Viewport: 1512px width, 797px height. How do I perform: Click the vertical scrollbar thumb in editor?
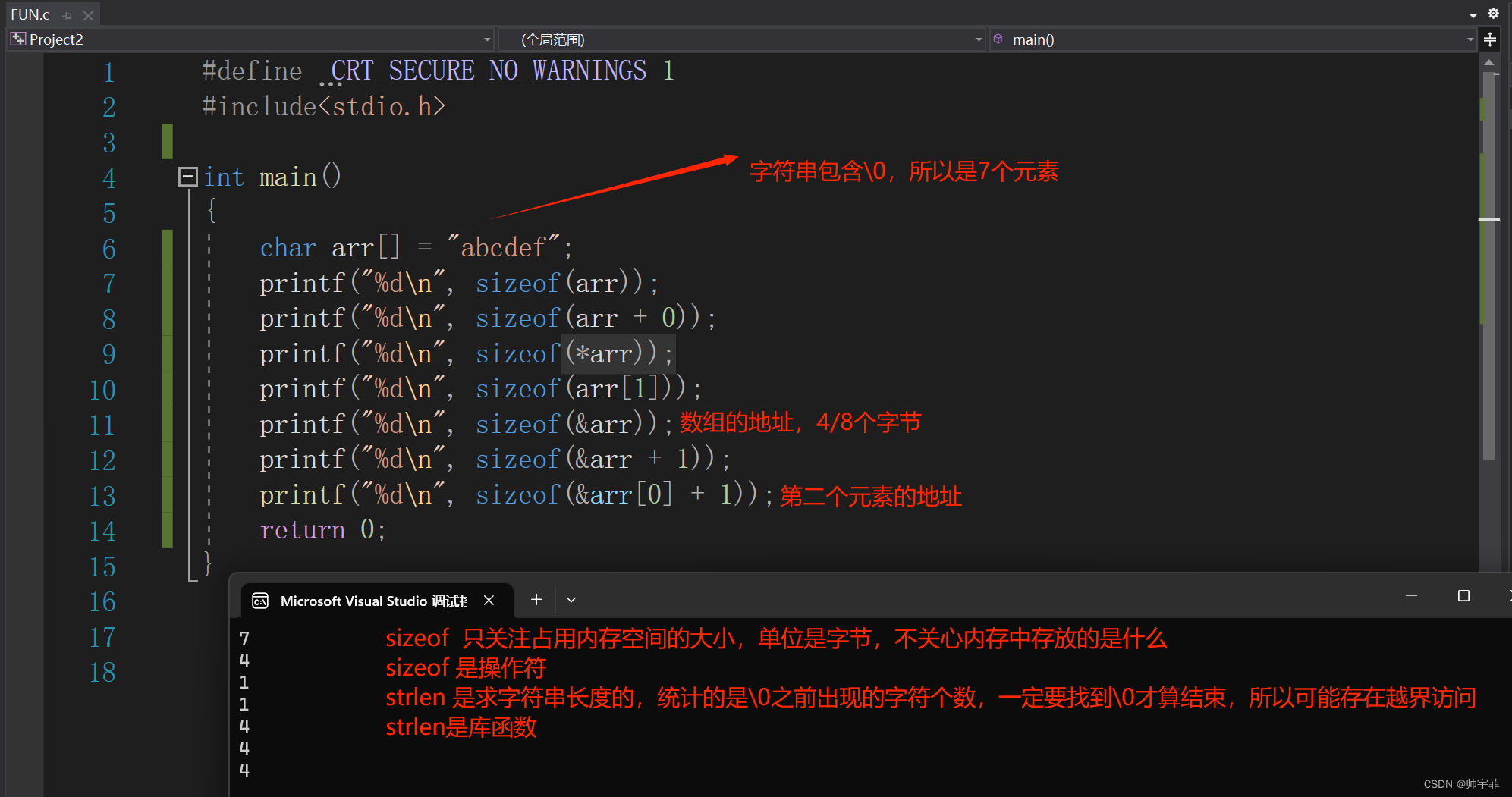1489,265
